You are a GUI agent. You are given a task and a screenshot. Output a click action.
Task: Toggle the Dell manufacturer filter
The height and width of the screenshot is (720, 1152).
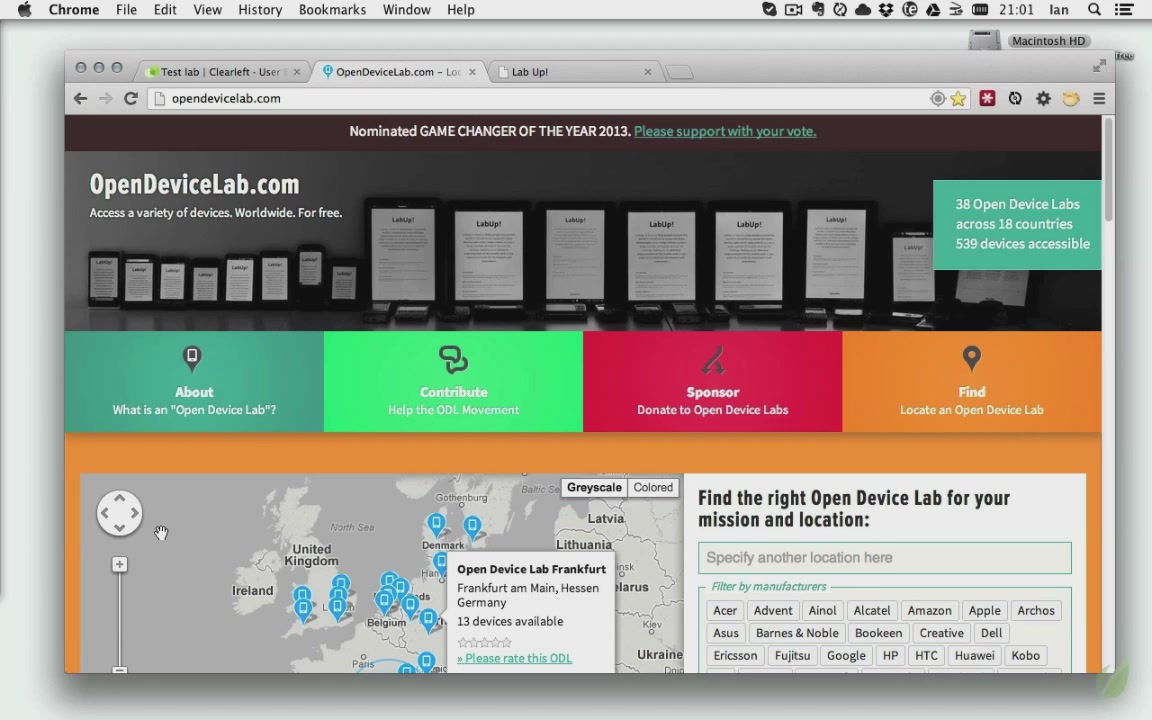click(991, 633)
